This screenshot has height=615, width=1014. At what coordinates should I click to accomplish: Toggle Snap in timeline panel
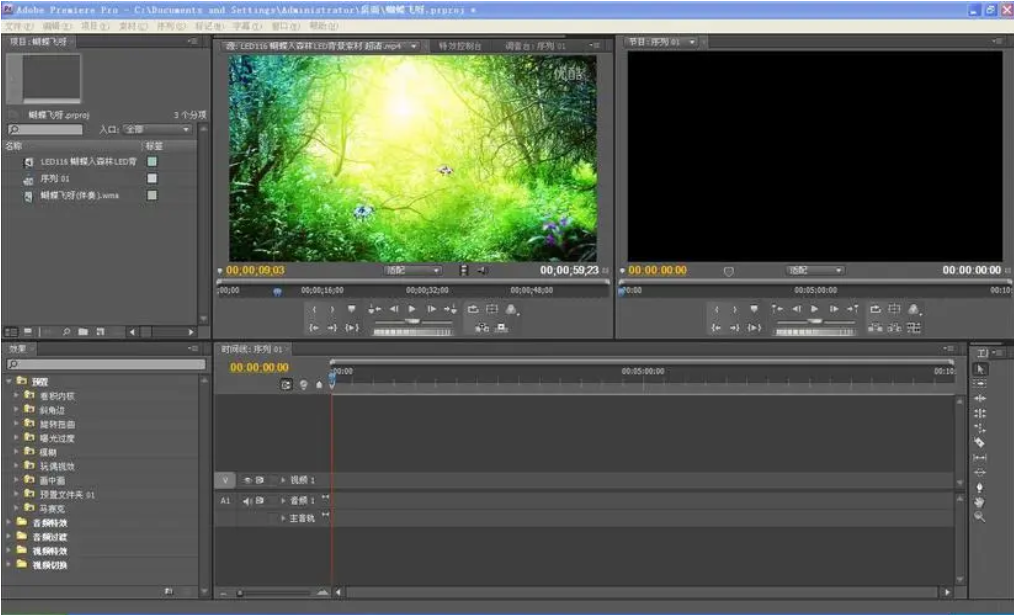click(x=286, y=385)
